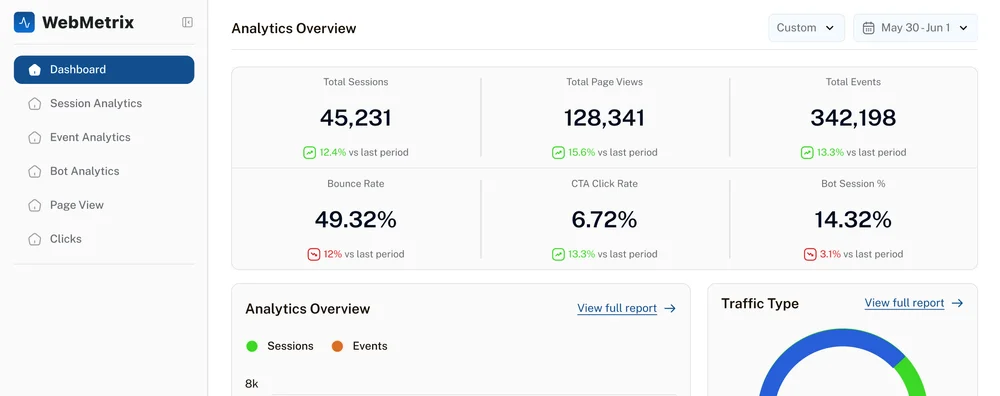
Task: Click the arrow beside Traffic Type View full report
Action: point(957,304)
